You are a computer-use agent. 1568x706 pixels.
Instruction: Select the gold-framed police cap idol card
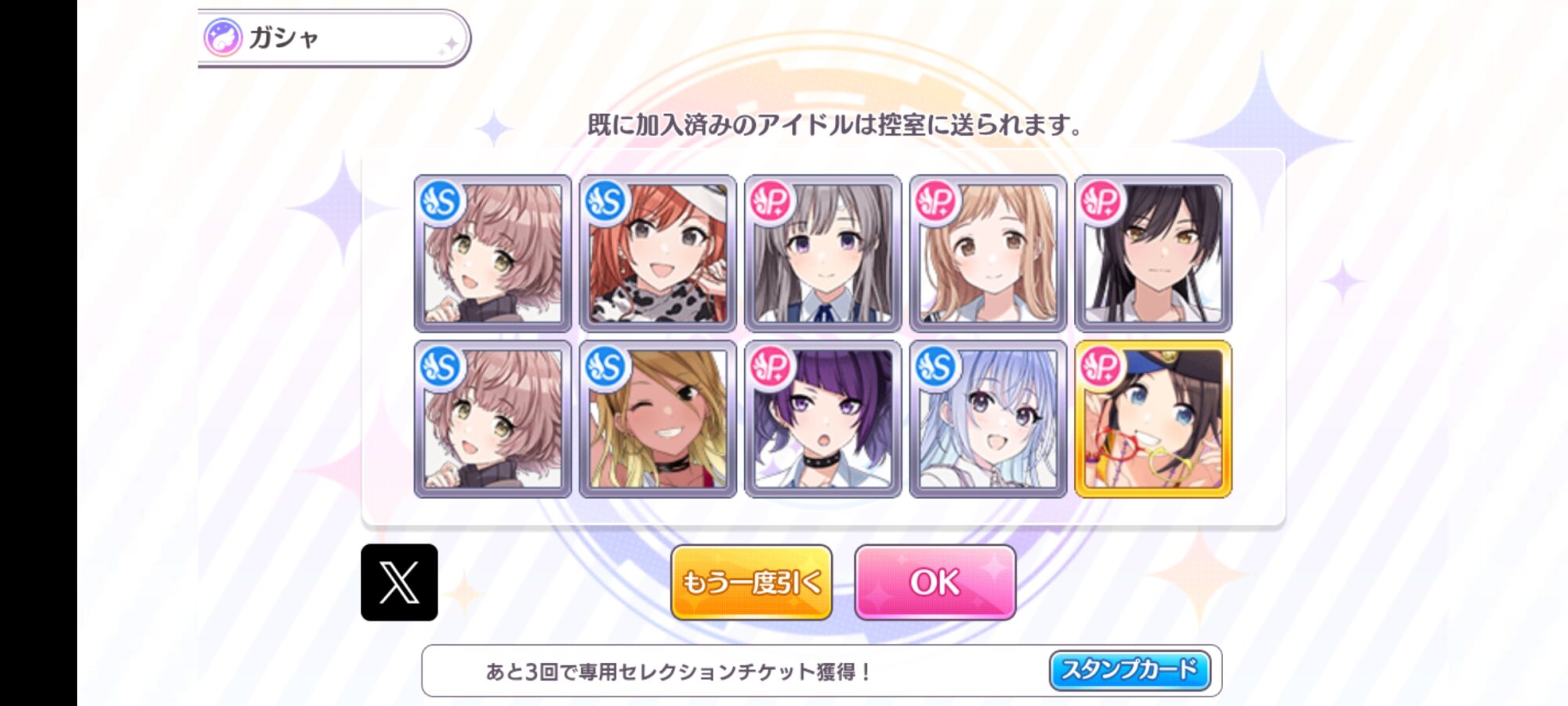point(1153,419)
